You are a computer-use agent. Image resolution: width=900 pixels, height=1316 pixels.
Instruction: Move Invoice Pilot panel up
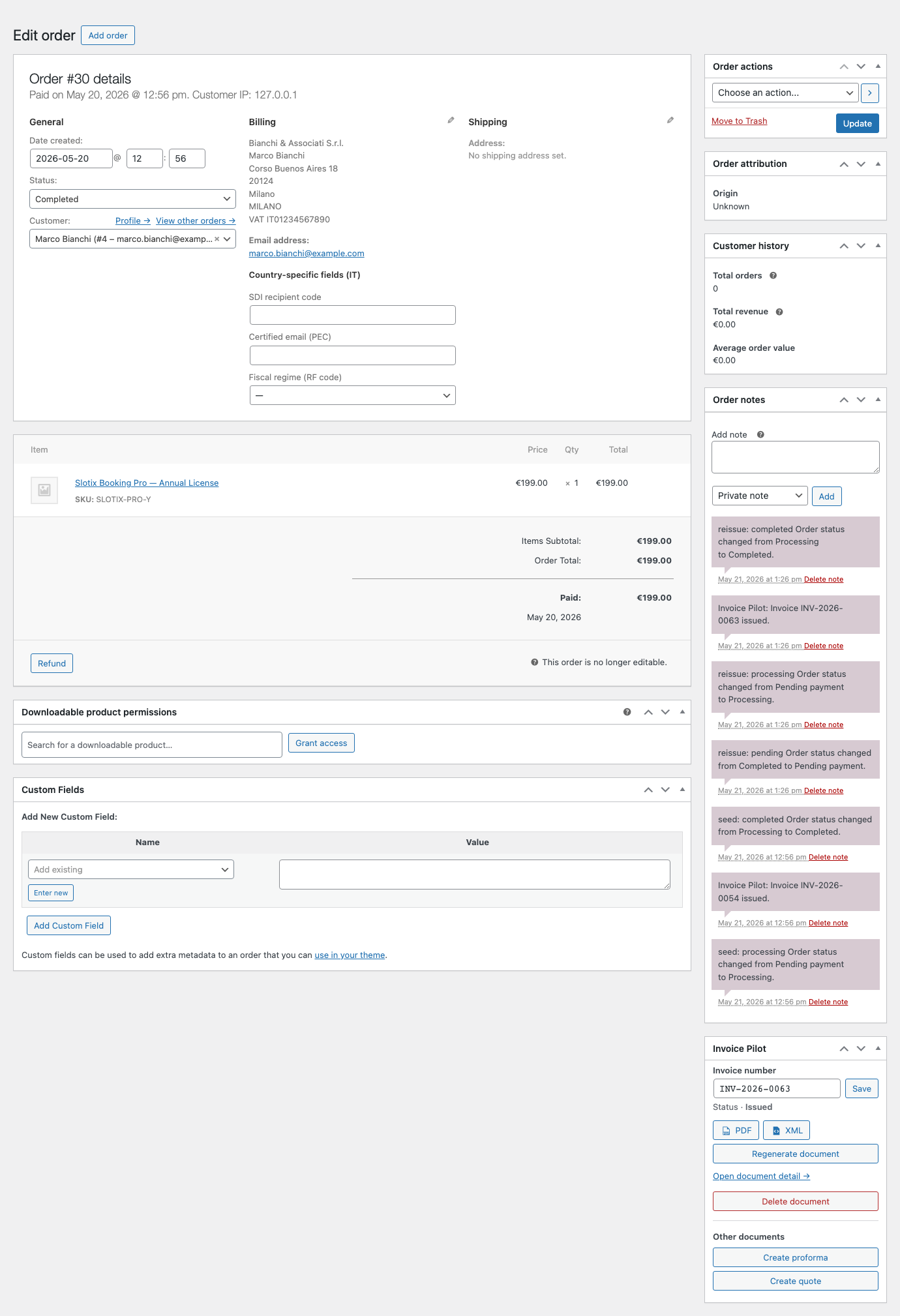coord(844,1049)
